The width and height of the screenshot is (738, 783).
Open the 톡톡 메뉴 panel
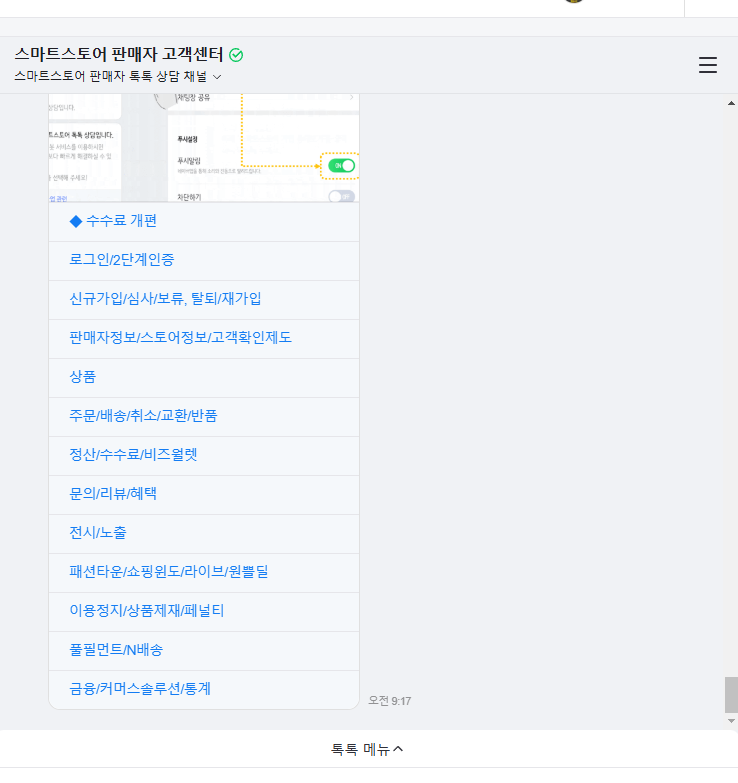pyautogui.click(x=367, y=749)
